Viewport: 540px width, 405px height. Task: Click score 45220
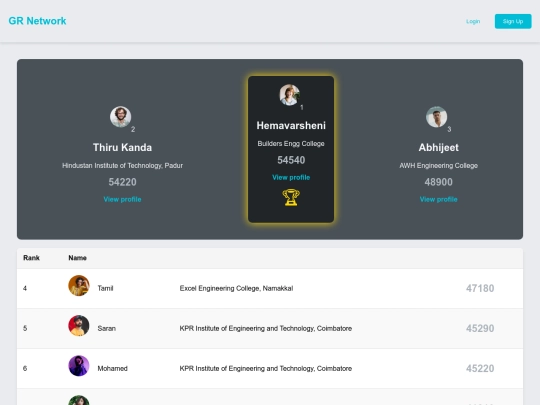pos(480,368)
